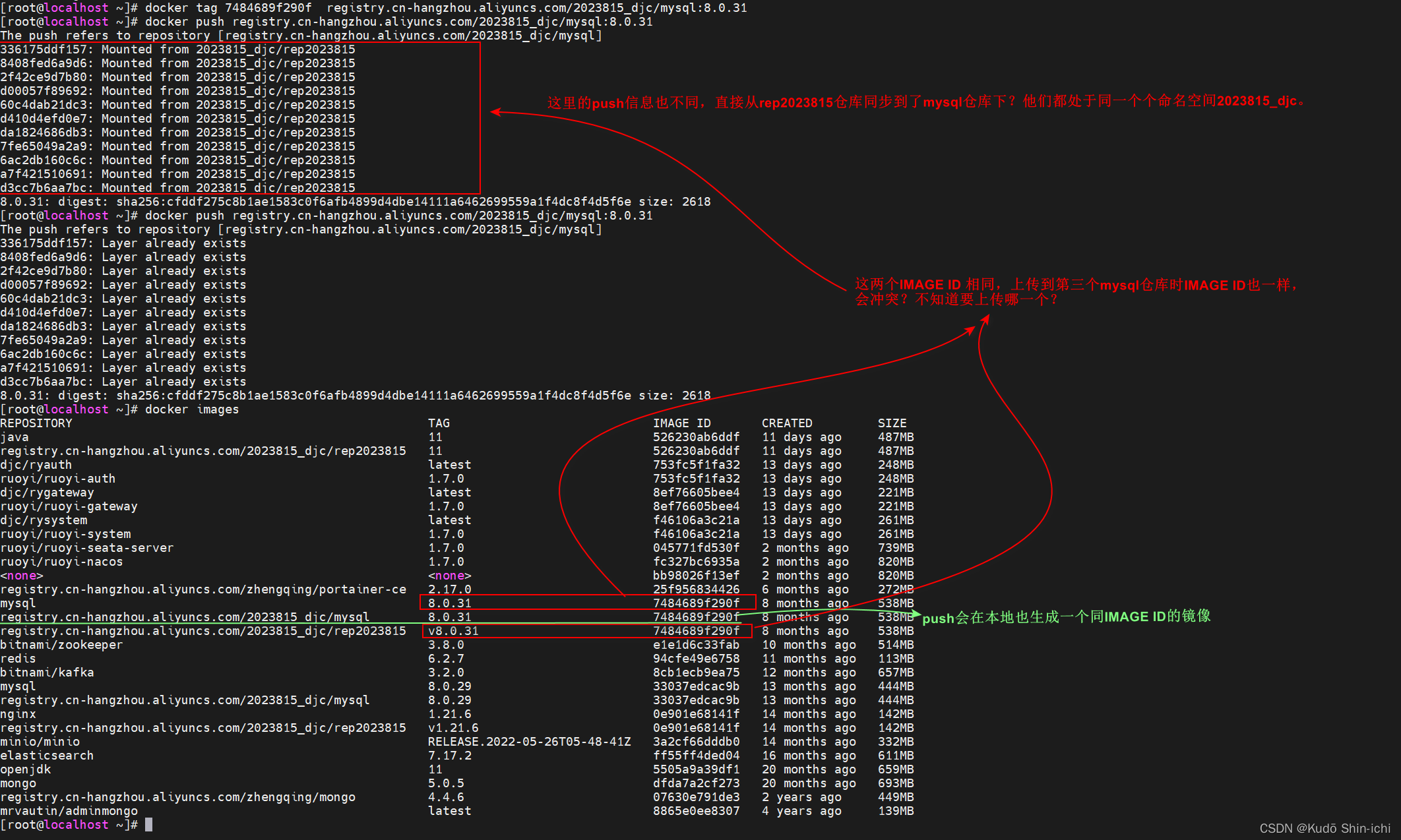Click the REPOSITORY column header text
Image resolution: width=1401 pixels, height=840 pixels.
(36, 423)
